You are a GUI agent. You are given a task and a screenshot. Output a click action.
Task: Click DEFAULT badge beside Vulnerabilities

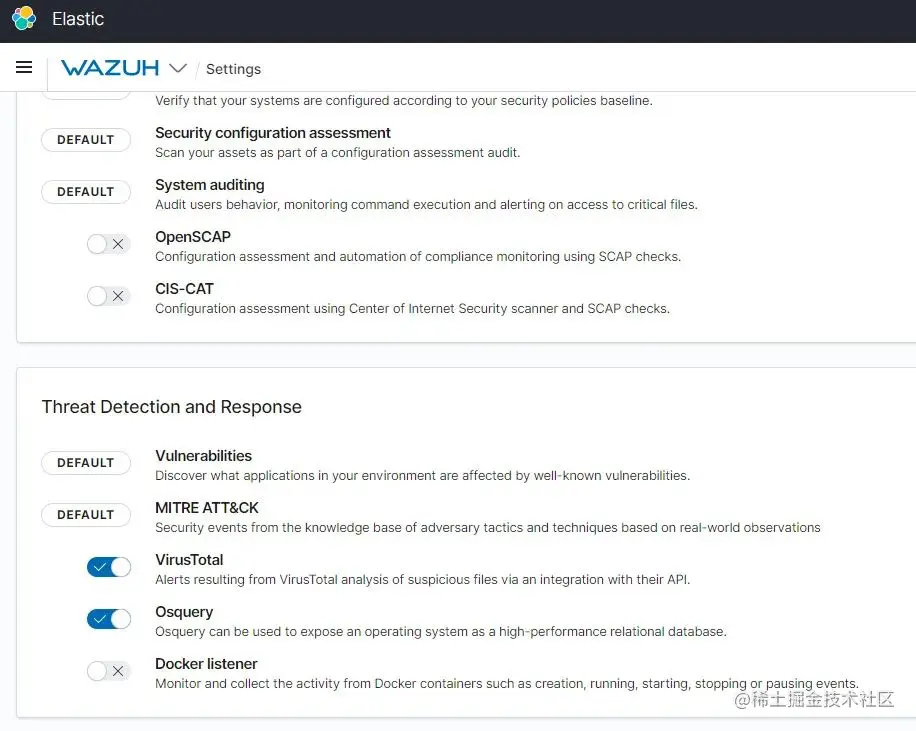86,463
